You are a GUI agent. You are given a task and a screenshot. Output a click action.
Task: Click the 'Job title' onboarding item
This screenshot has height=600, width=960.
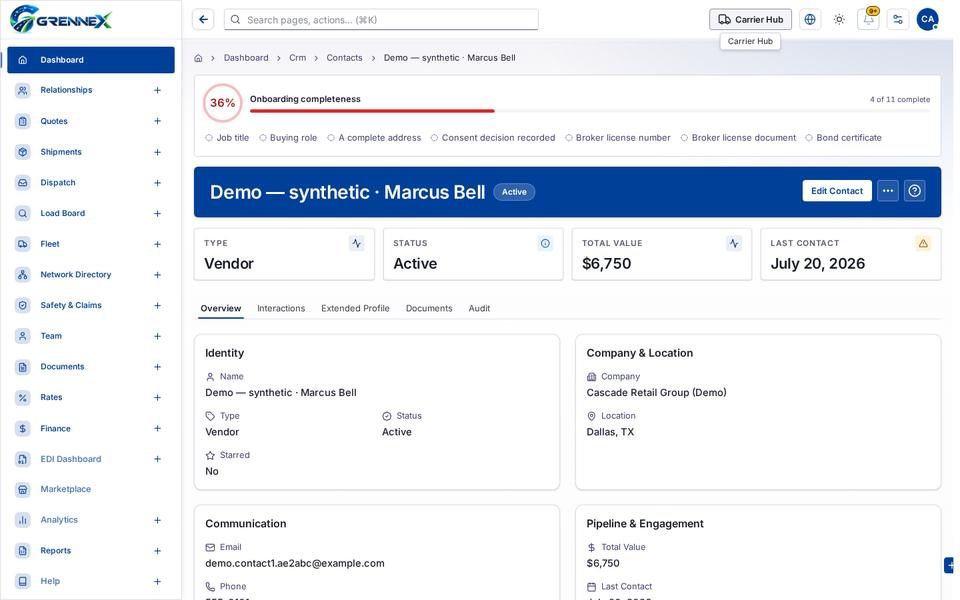[x=227, y=138]
